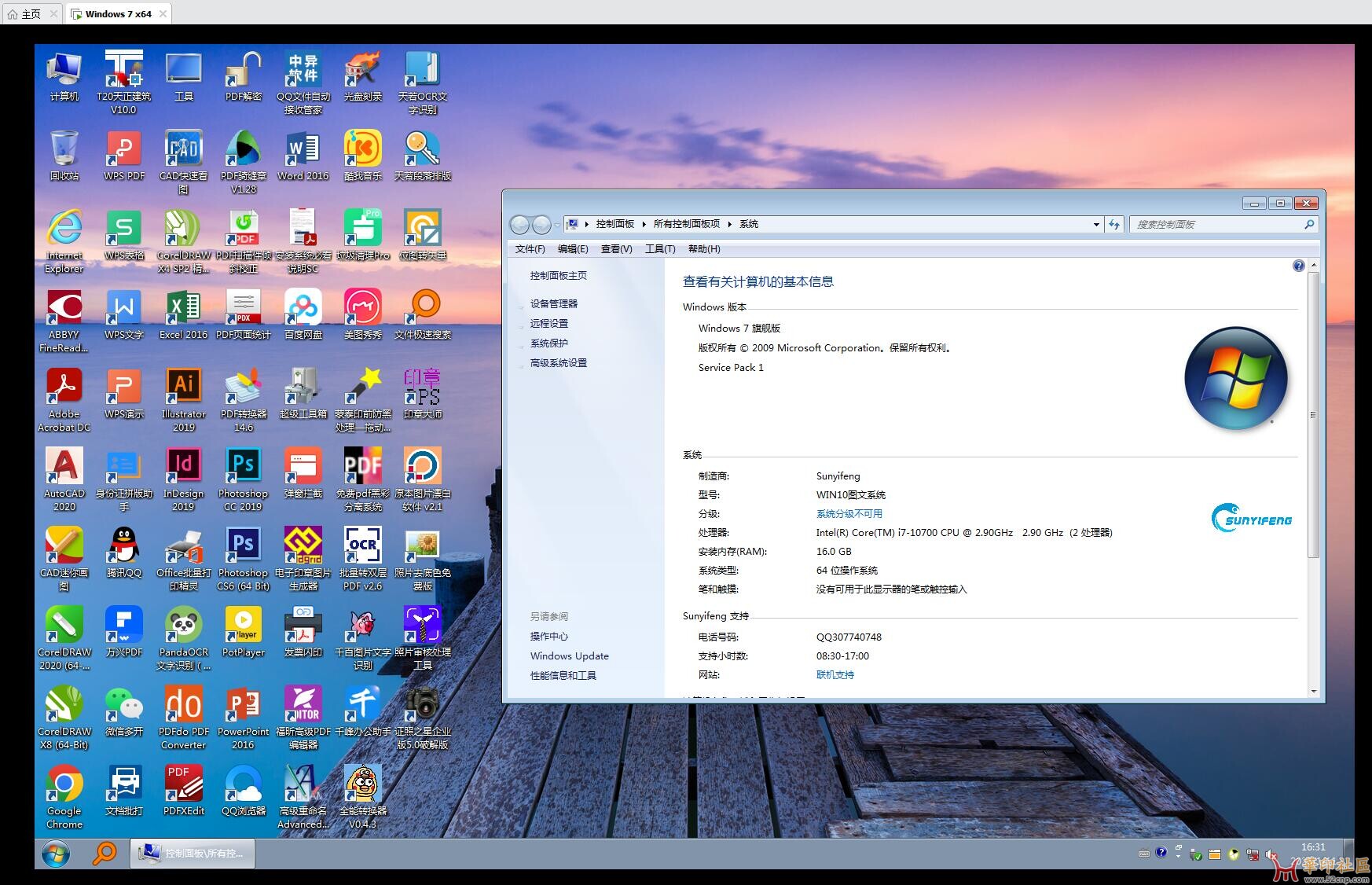This screenshot has width=1372, height=885.
Task: Select the AutoCAD 2020 shortcut icon
Action: 64,468
